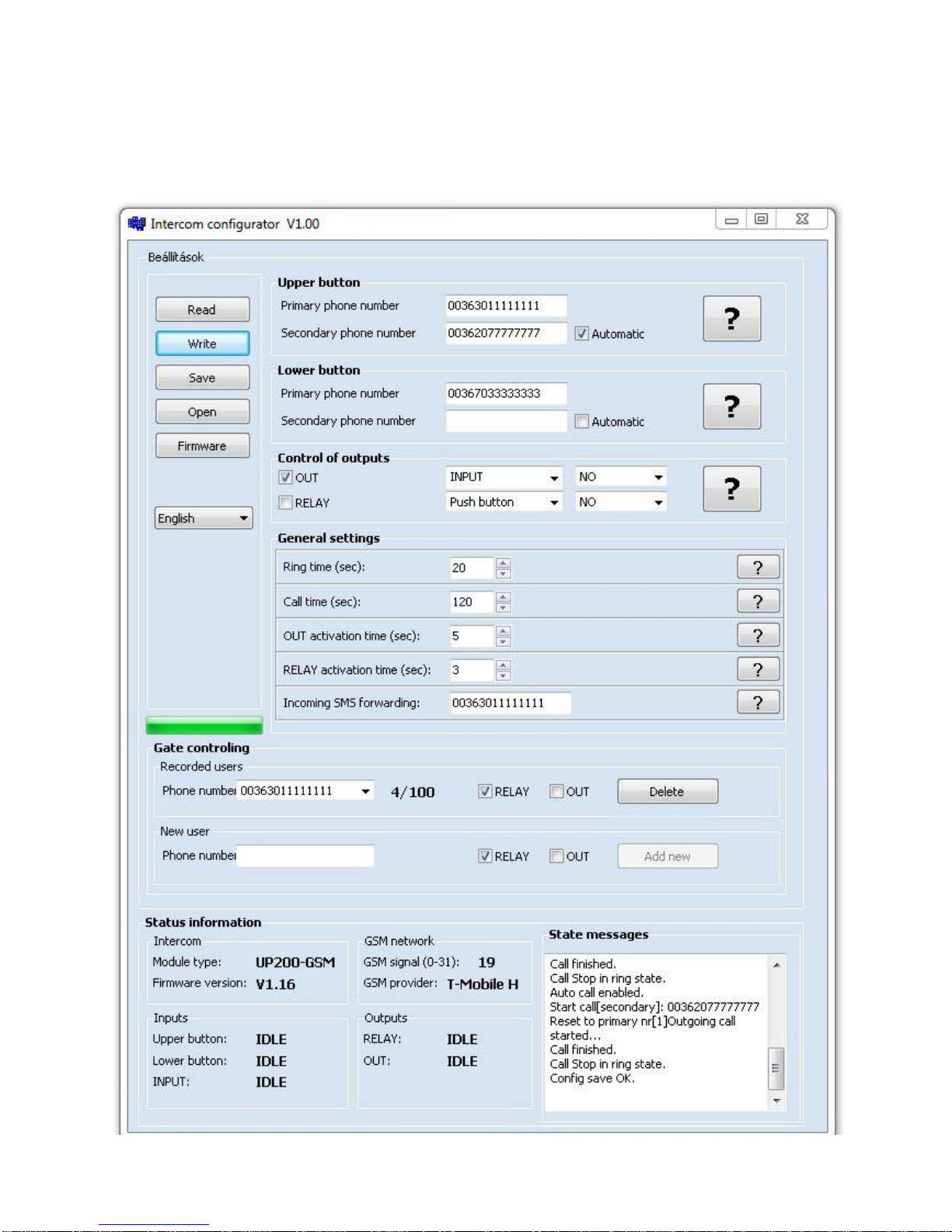
Task: Decrease OUT activation time value
Action: pyautogui.click(x=504, y=642)
